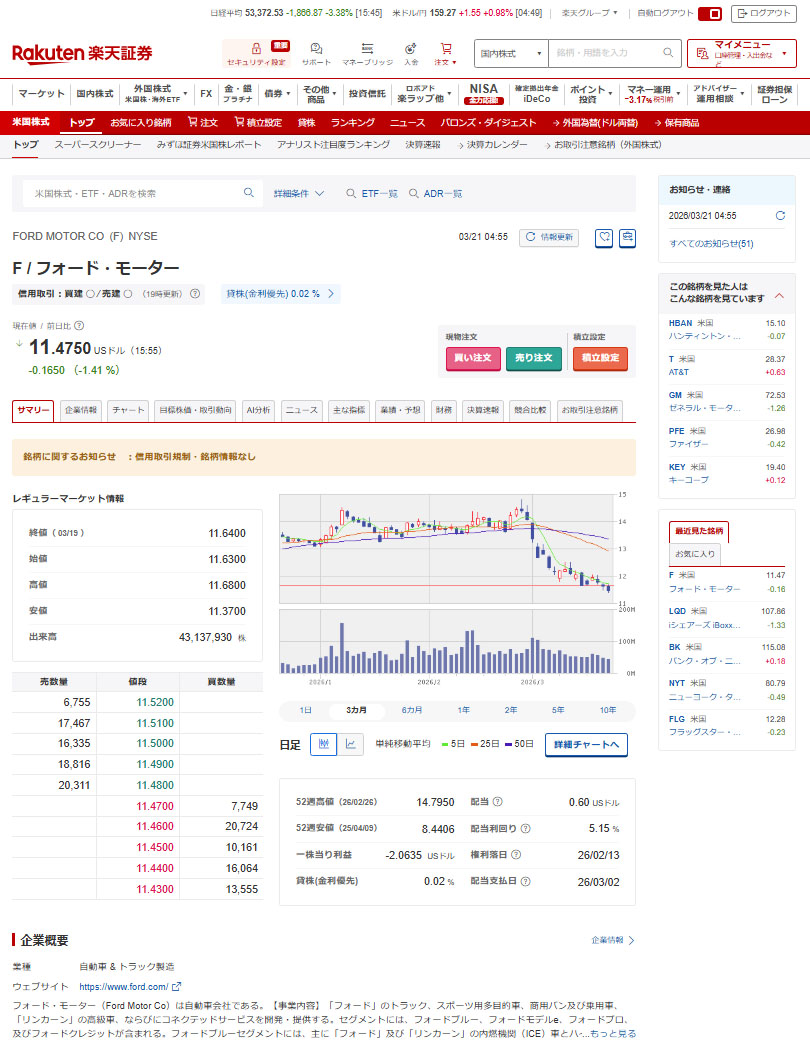Screen dimensions: 810x1048
Task: Open the support chat icon
Action: pyautogui.click(x=316, y=48)
